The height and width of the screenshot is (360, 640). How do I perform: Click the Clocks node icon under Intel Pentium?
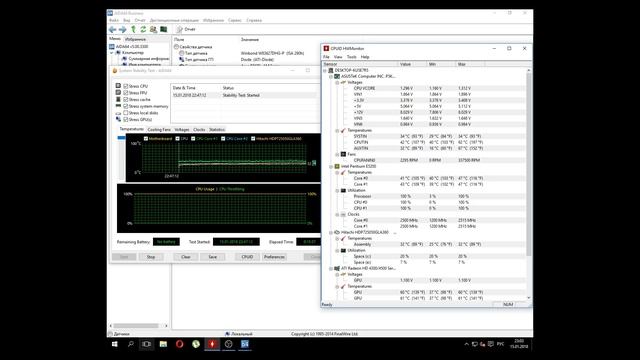[x=343, y=214]
